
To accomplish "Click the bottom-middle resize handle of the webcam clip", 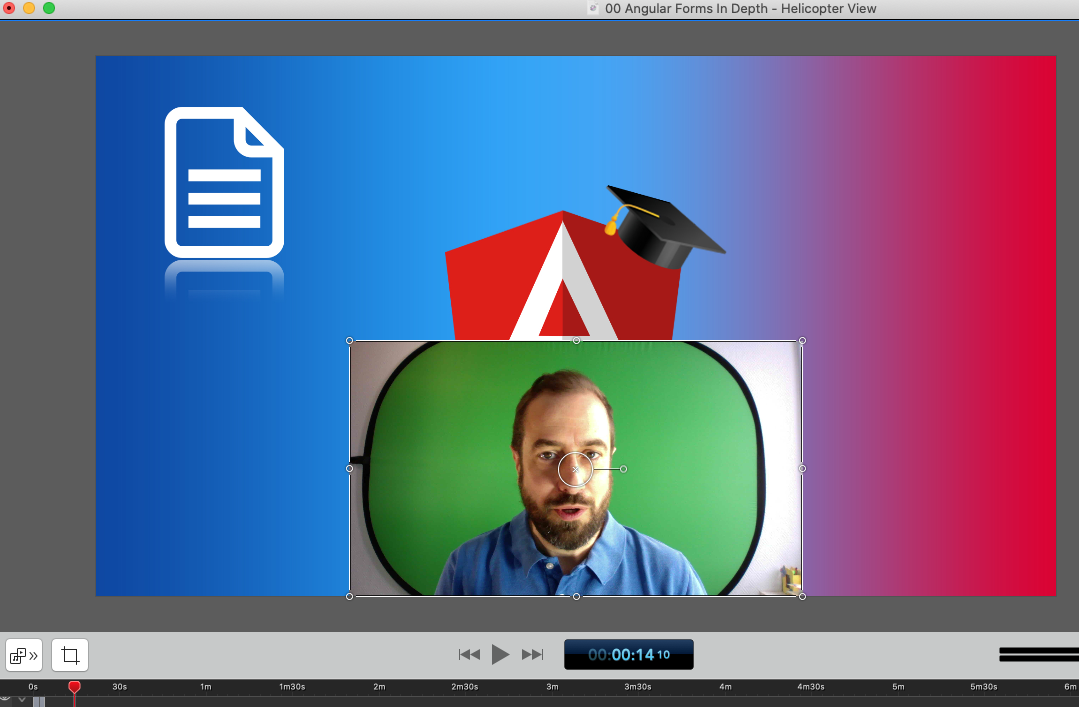I will point(577,596).
